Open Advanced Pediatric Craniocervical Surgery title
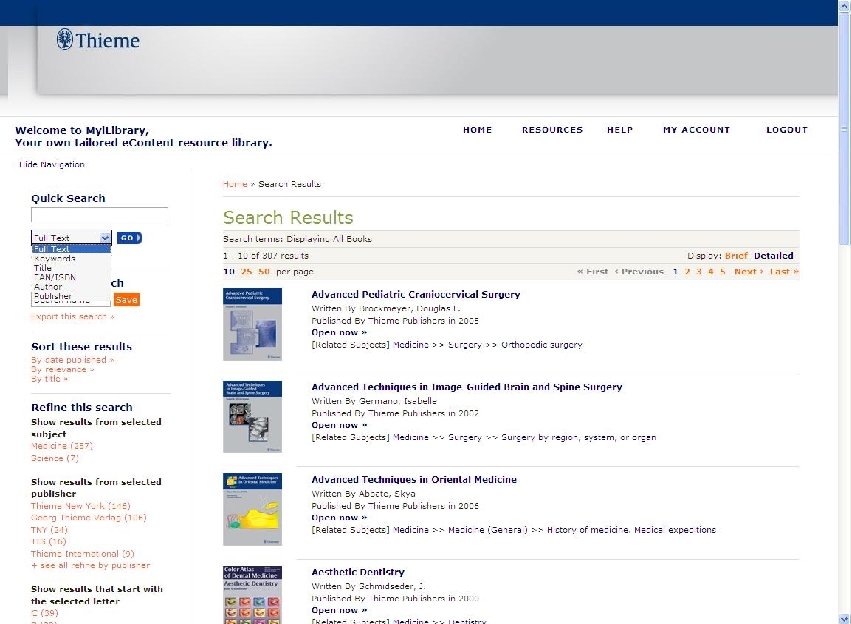 pyautogui.click(x=416, y=295)
